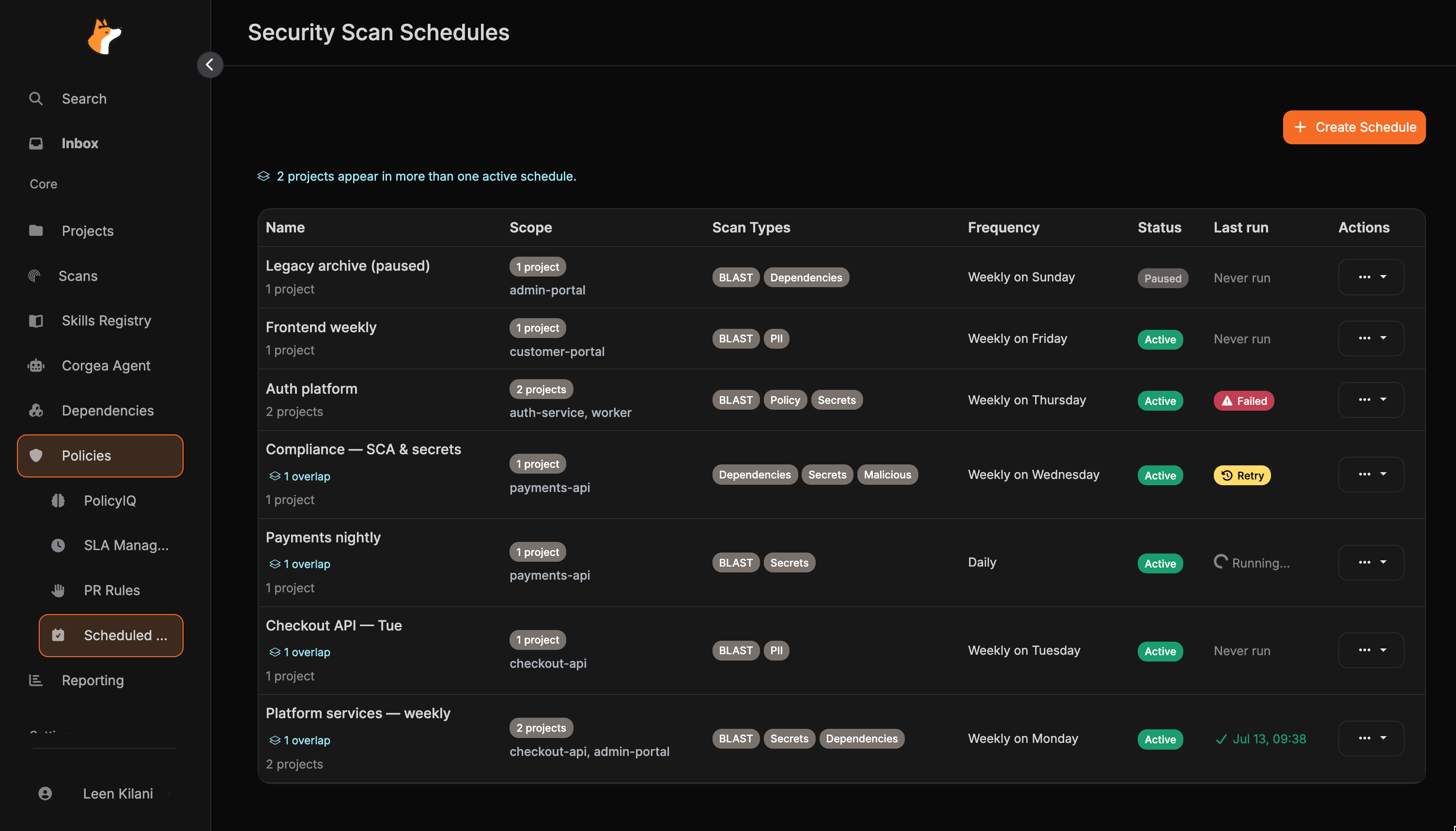This screenshot has width=1456, height=831.
Task: Click the Failed badge for Auth platform
Action: tap(1244, 401)
